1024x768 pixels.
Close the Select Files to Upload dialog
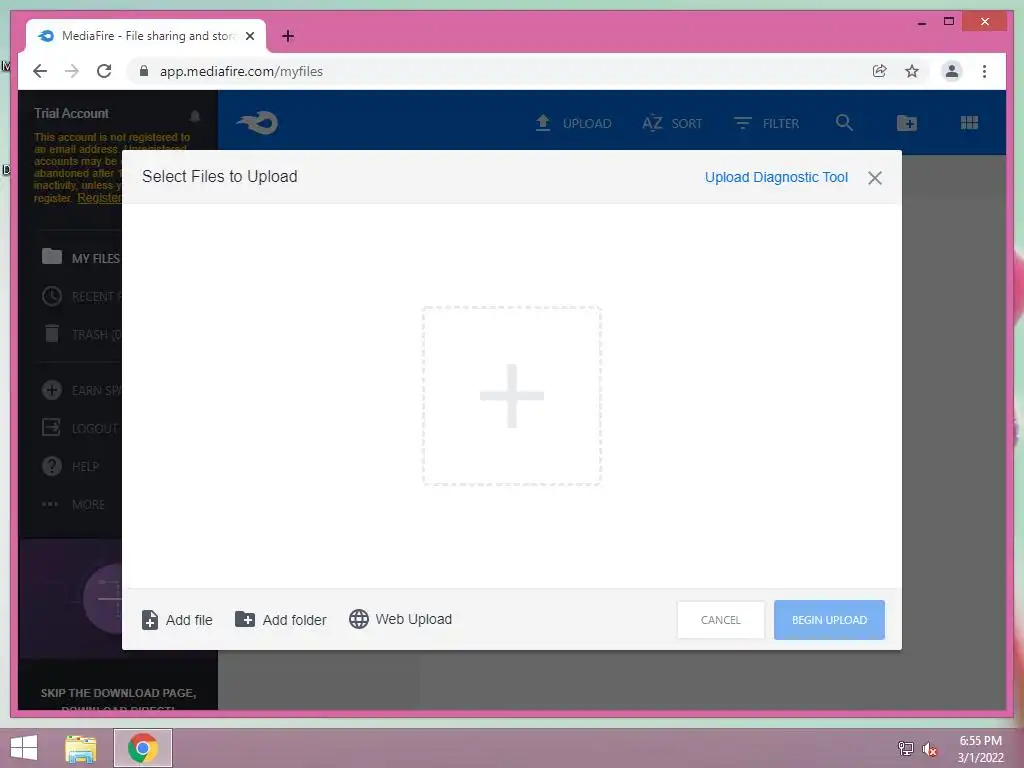click(875, 178)
